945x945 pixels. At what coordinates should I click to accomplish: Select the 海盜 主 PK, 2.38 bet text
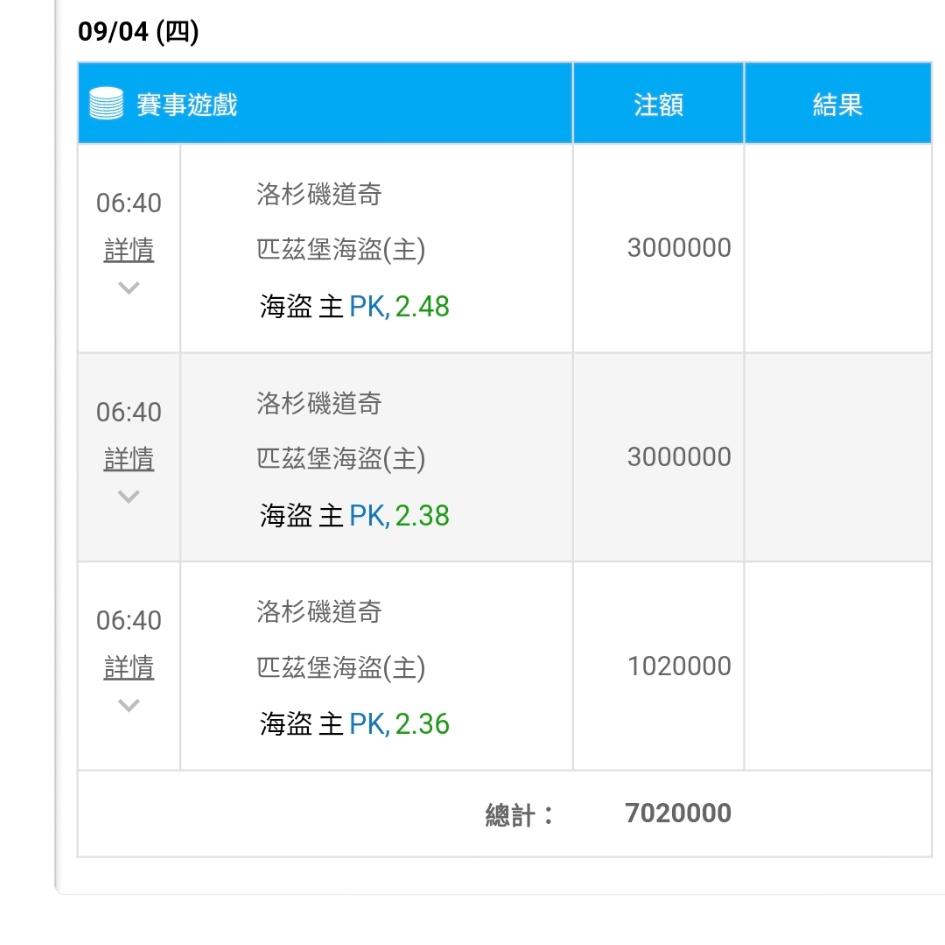tap(354, 515)
